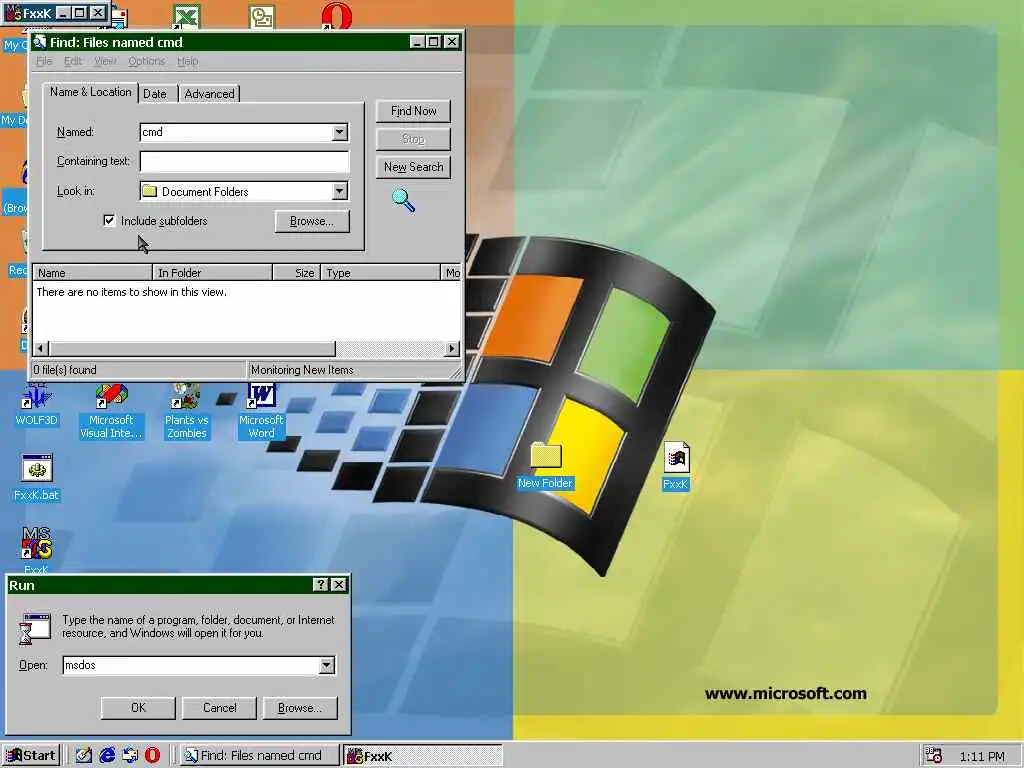Select the Name & Location tab

click(90, 92)
